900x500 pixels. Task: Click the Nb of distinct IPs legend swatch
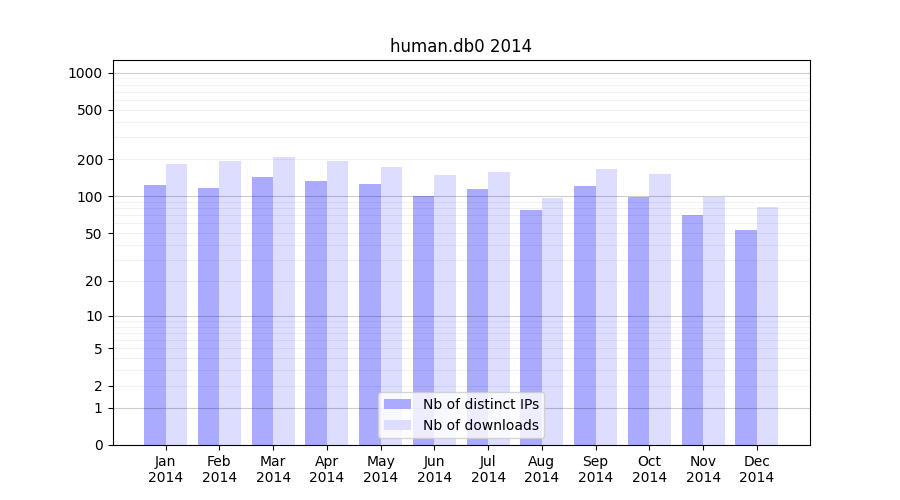pyautogui.click(x=397, y=404)
